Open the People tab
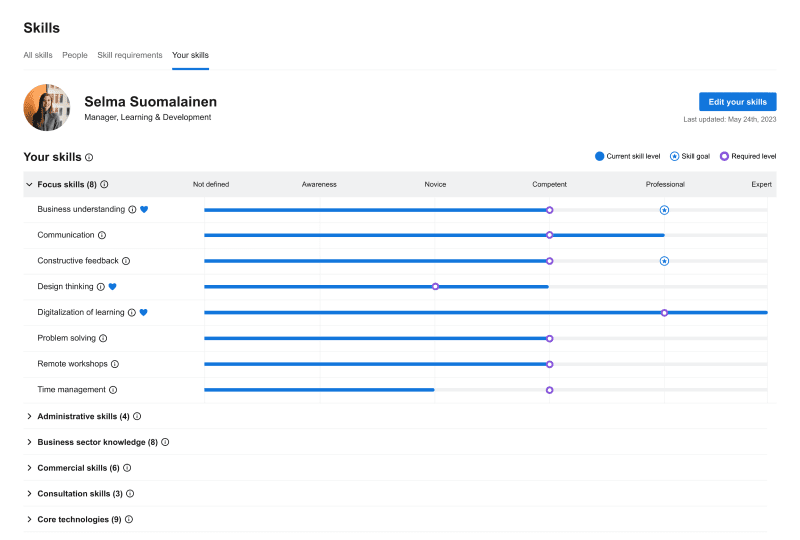 coord(75,55)
